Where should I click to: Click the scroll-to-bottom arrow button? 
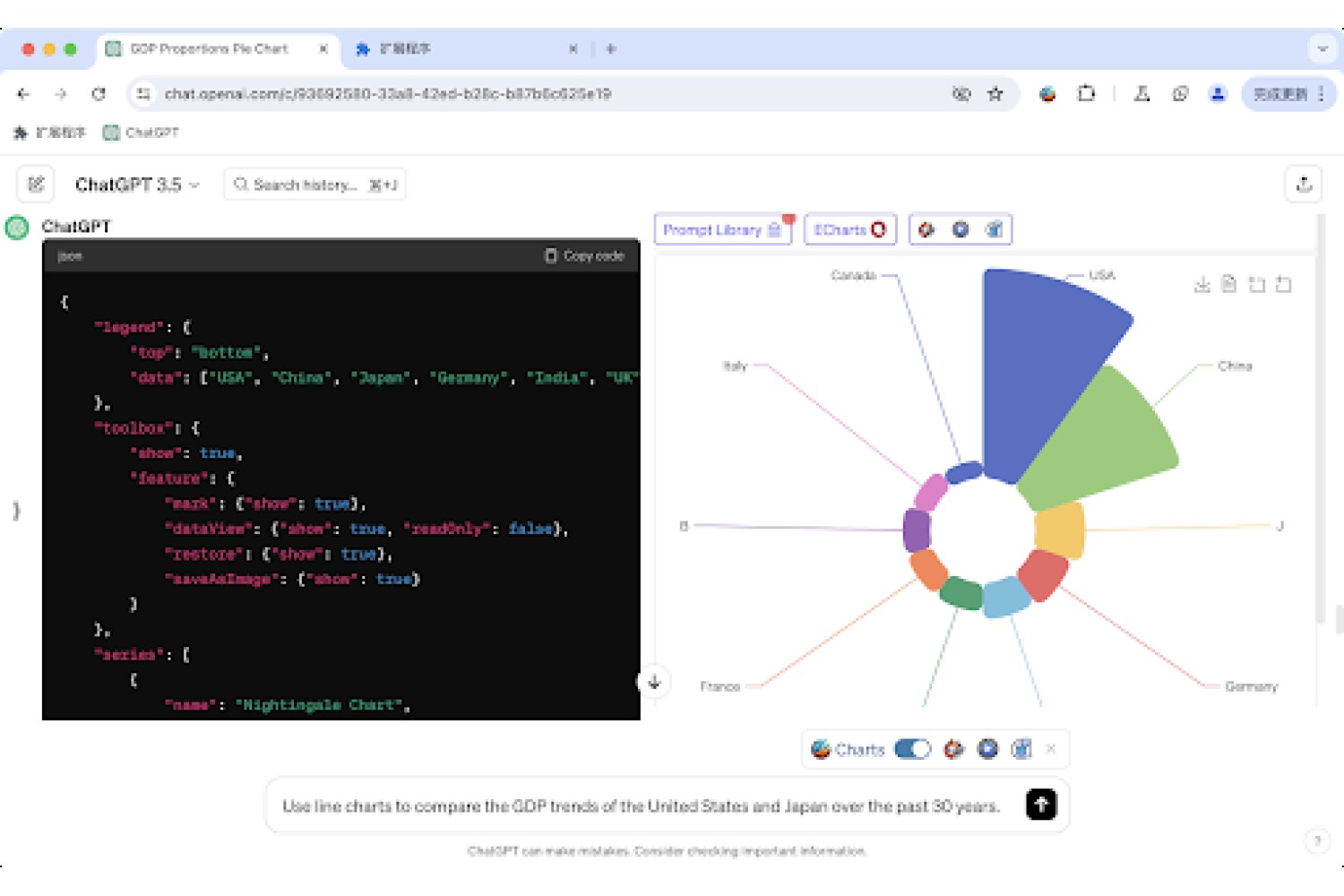(x=654, y=682)
